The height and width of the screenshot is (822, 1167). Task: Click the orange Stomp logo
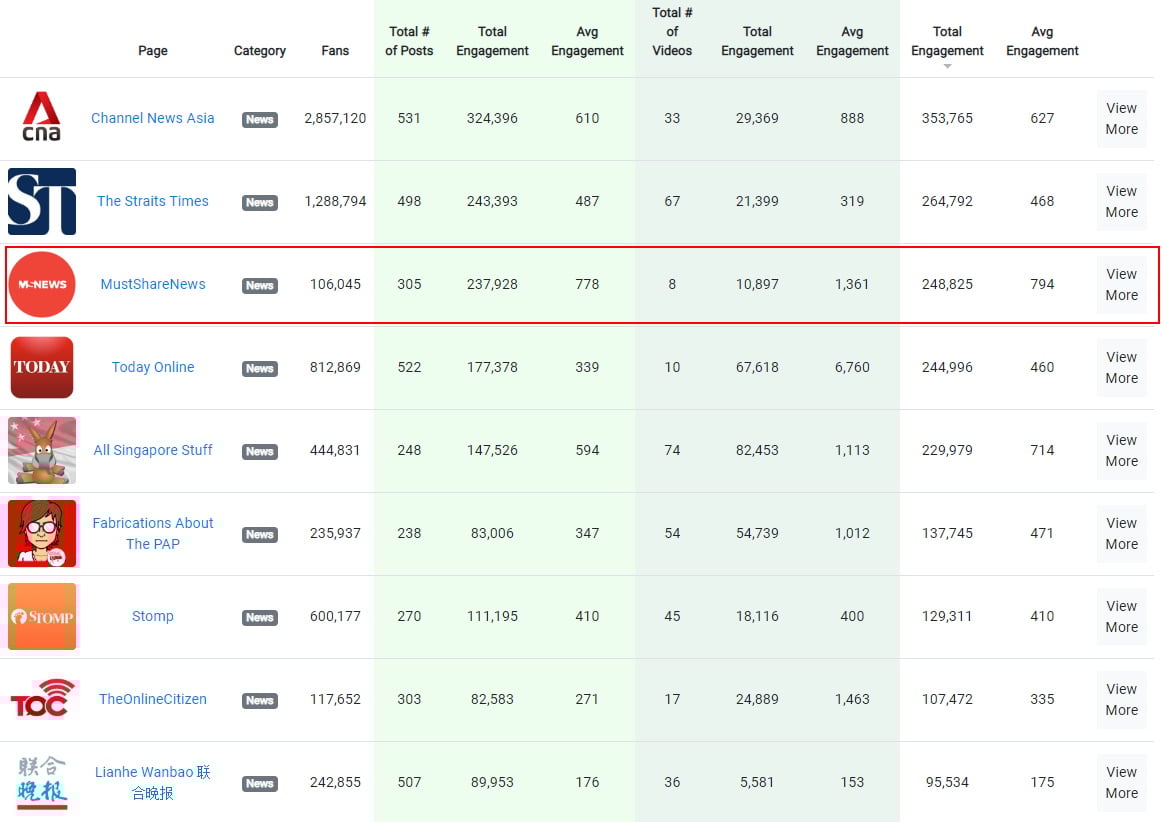42,616
